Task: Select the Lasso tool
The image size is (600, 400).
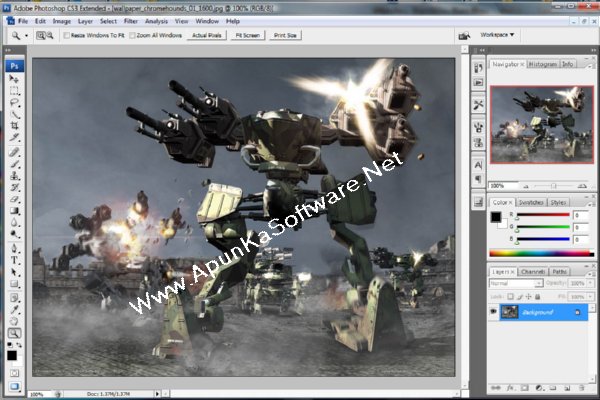Action: (x=14, y=103)
